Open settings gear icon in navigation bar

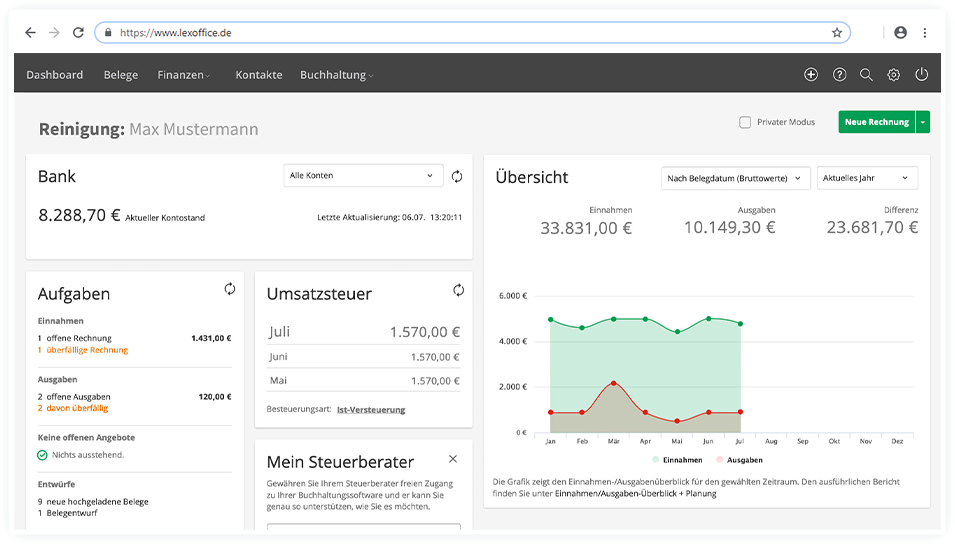pyautogui.click(x=894, y=75)
